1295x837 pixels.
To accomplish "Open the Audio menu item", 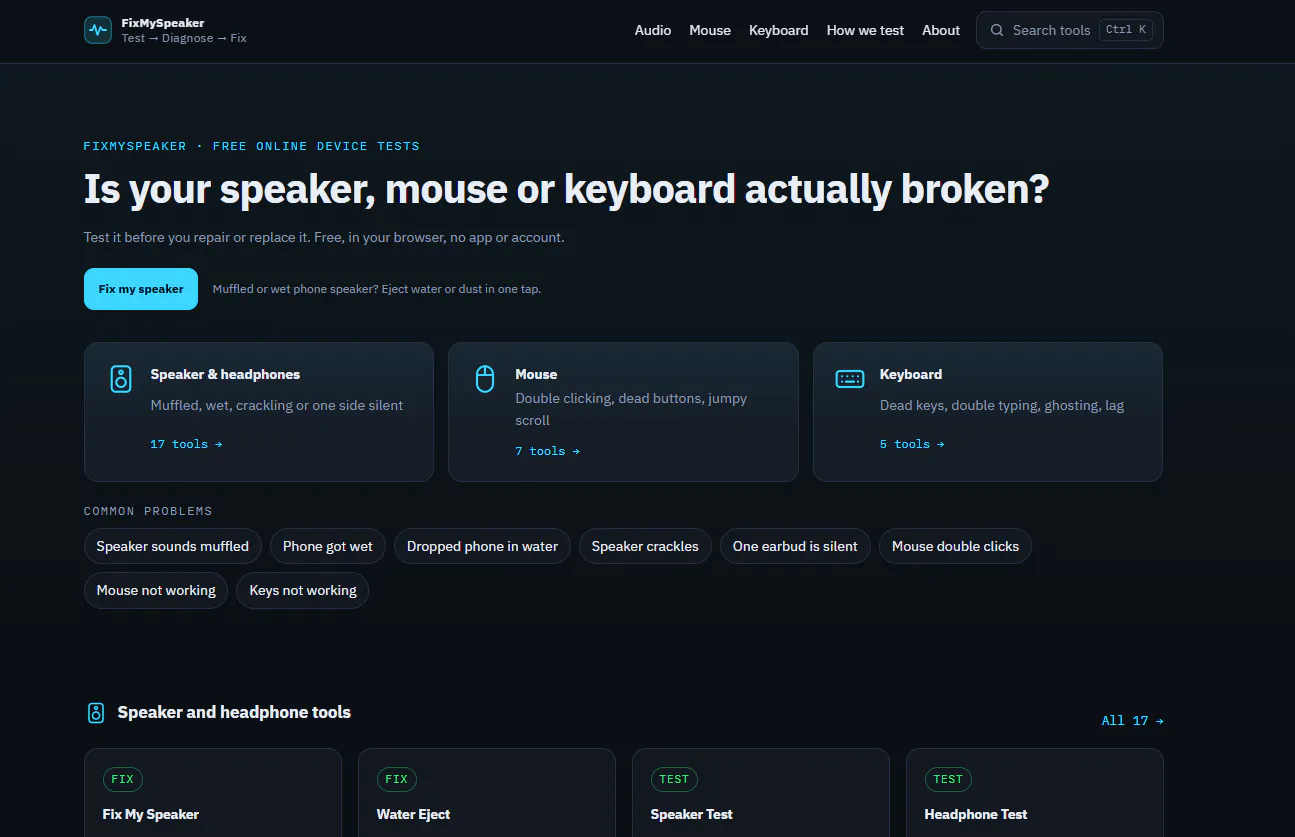I will tap(653, 30).
